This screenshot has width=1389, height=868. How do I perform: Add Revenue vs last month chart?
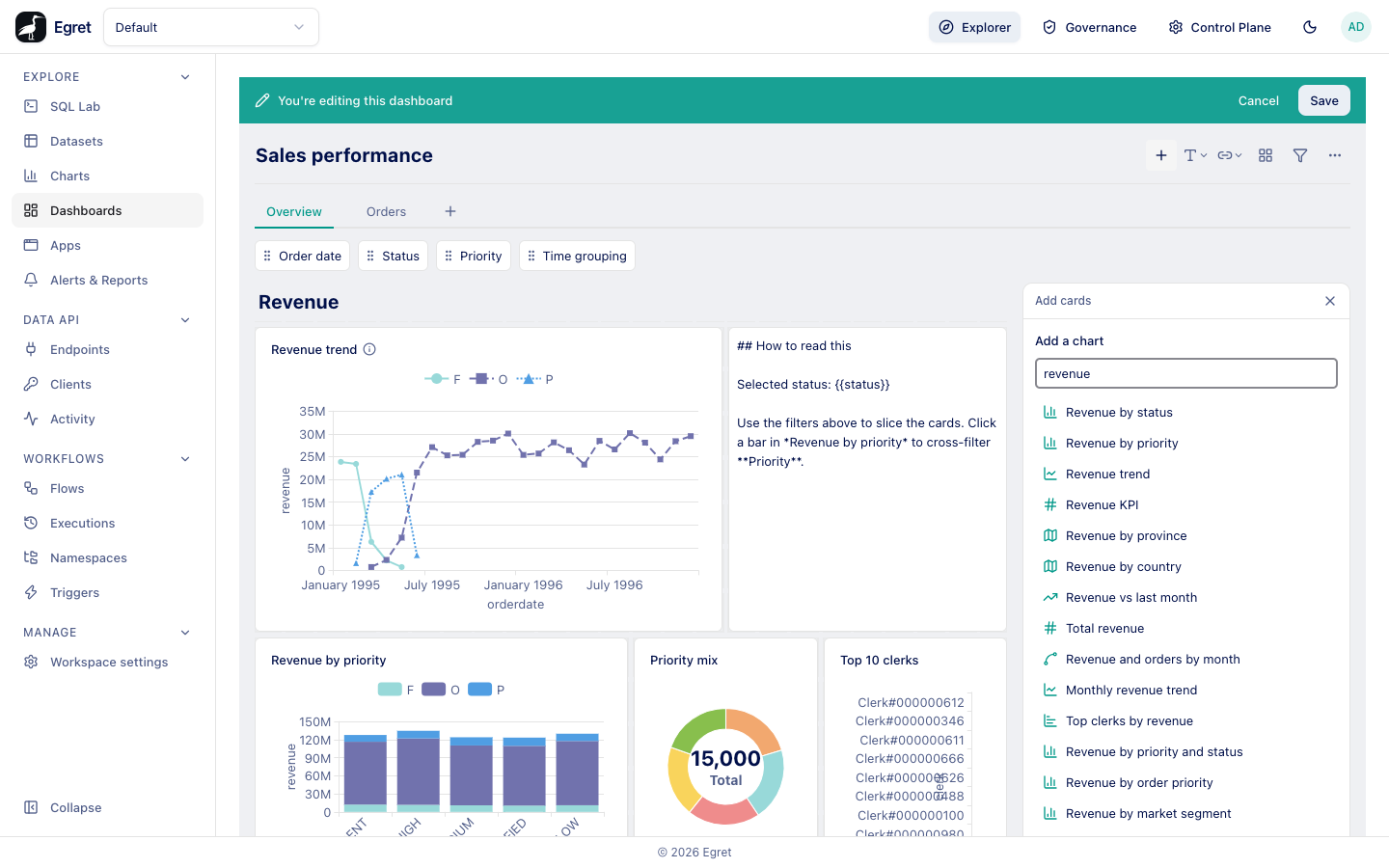tap(1186, 597)
